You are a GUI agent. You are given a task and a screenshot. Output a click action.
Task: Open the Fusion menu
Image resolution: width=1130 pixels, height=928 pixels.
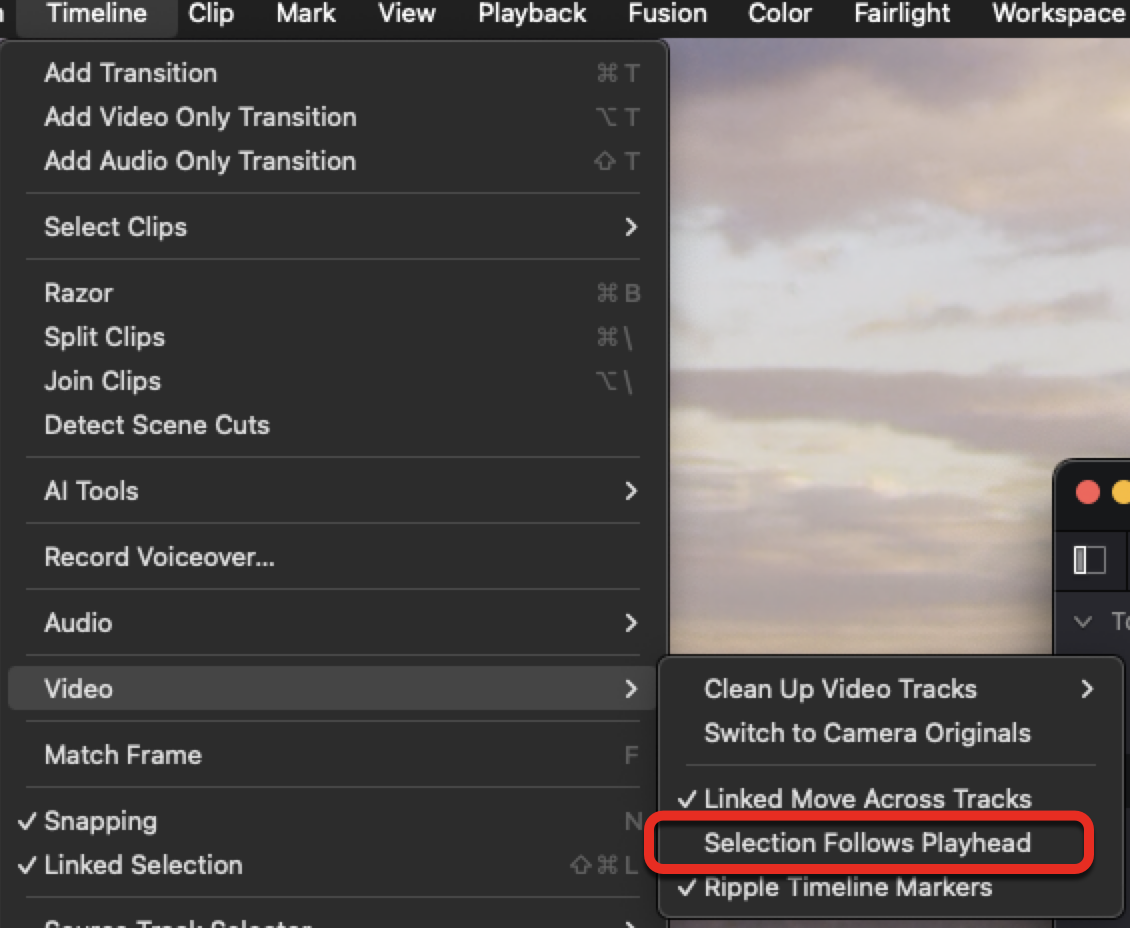click(x=667, y=14)
